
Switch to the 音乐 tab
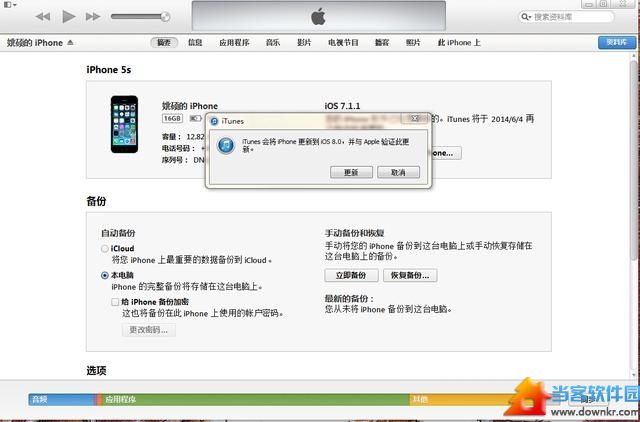pyautogui.click(x=273, y=42)
